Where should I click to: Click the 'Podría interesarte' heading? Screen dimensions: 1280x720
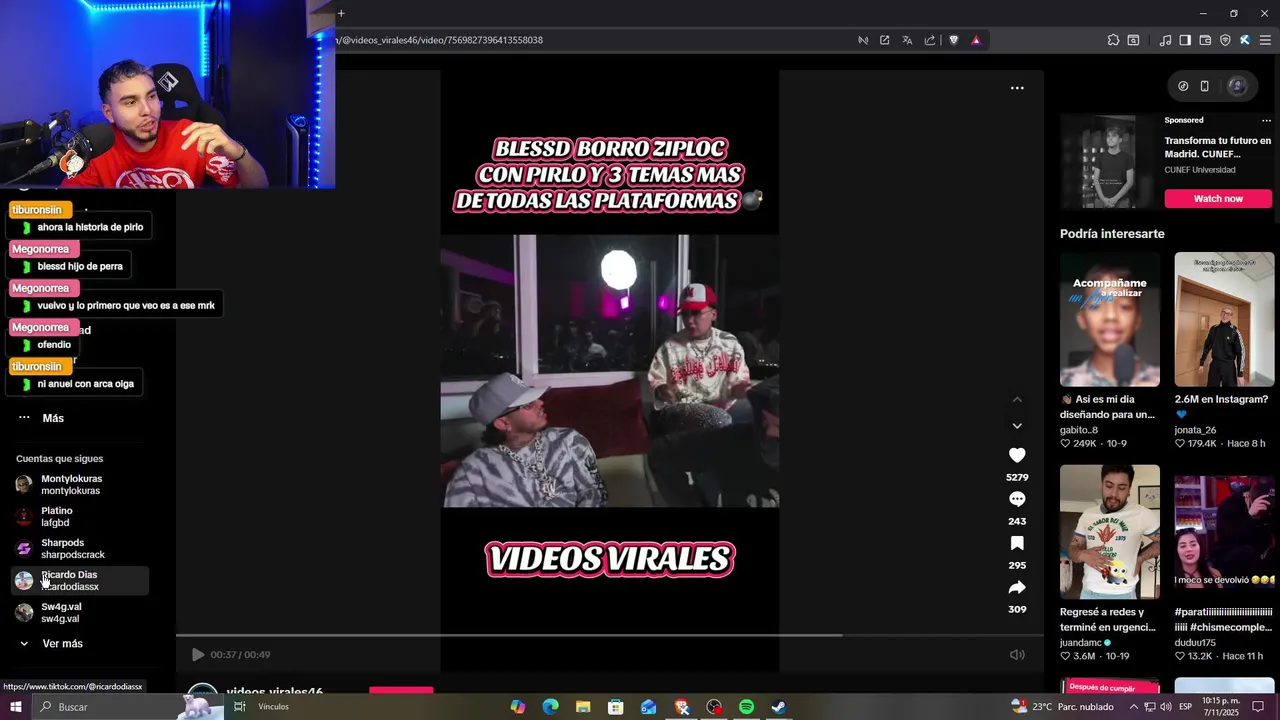(1112, 234)
